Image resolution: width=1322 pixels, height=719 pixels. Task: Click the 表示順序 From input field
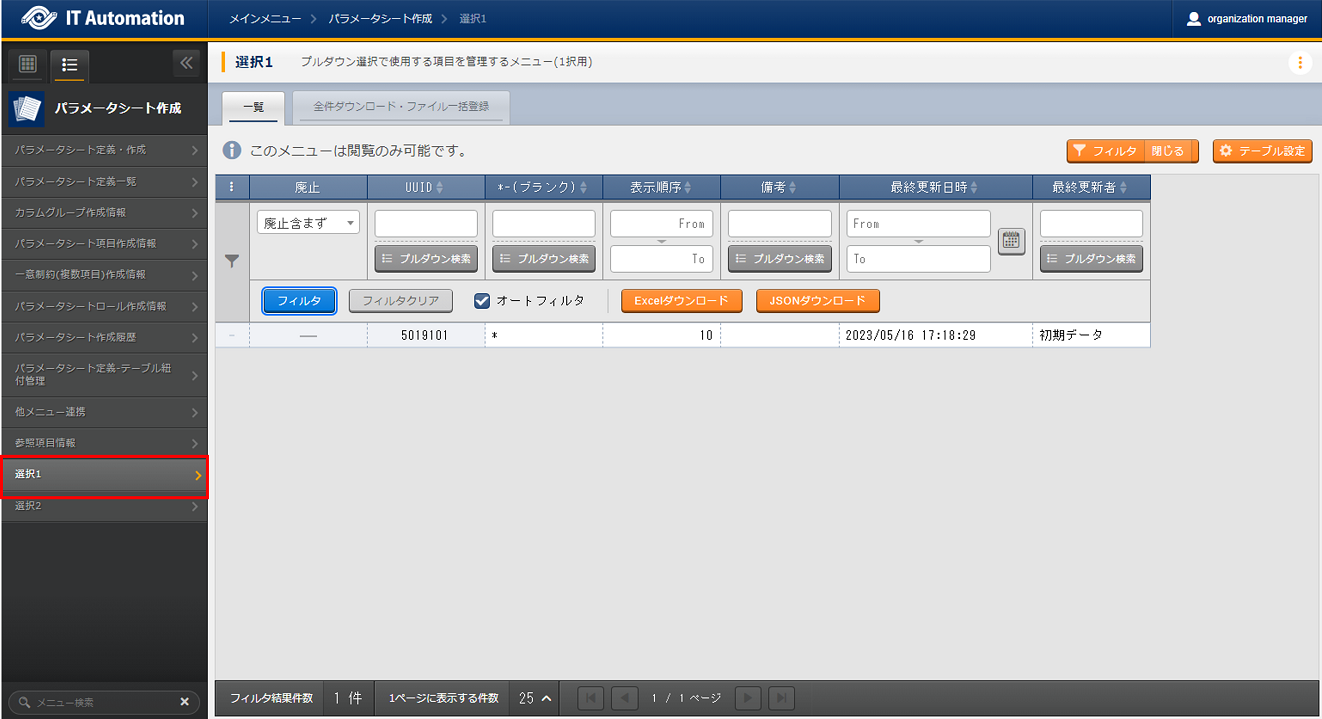click(661, 224)
